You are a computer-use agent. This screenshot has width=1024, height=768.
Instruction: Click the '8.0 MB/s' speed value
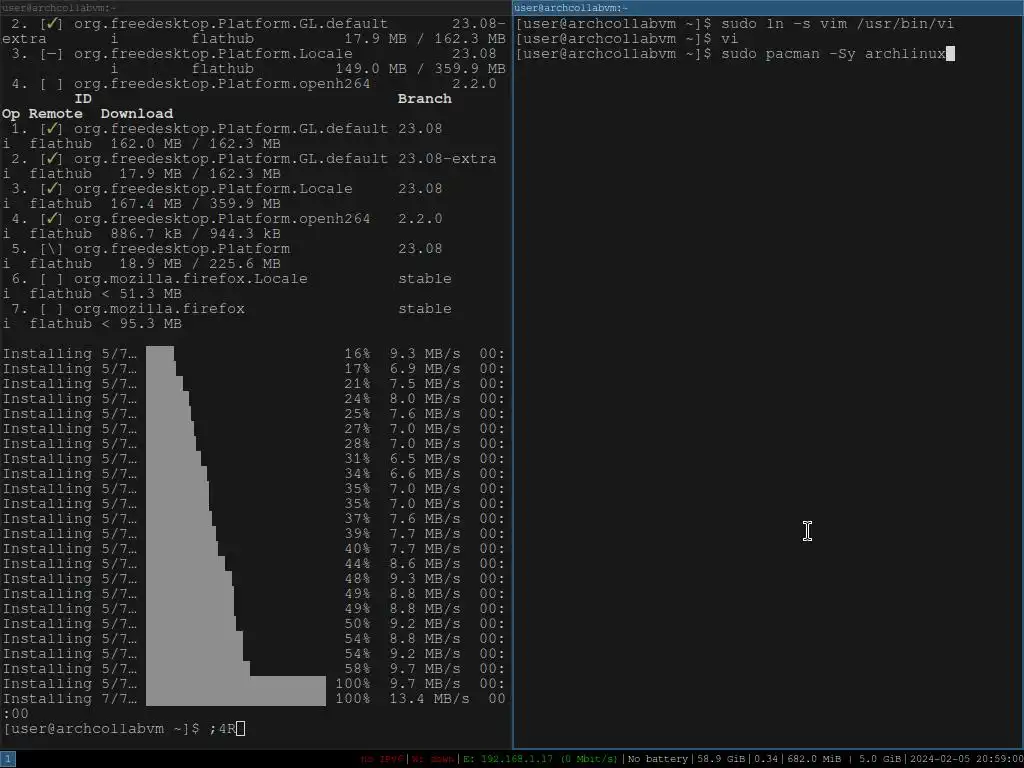point(424,399)
